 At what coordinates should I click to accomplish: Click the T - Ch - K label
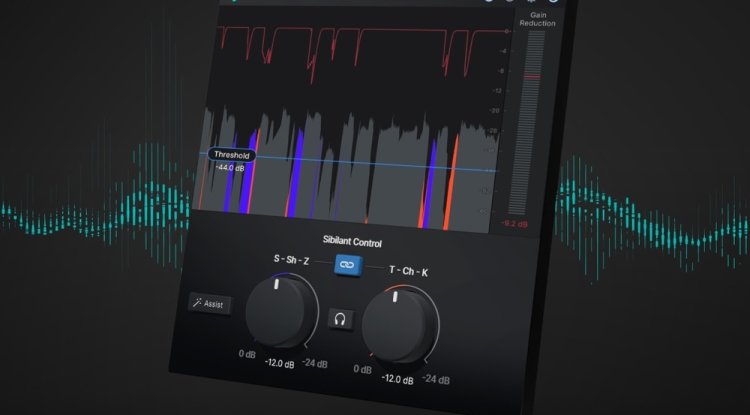(408, 271)
